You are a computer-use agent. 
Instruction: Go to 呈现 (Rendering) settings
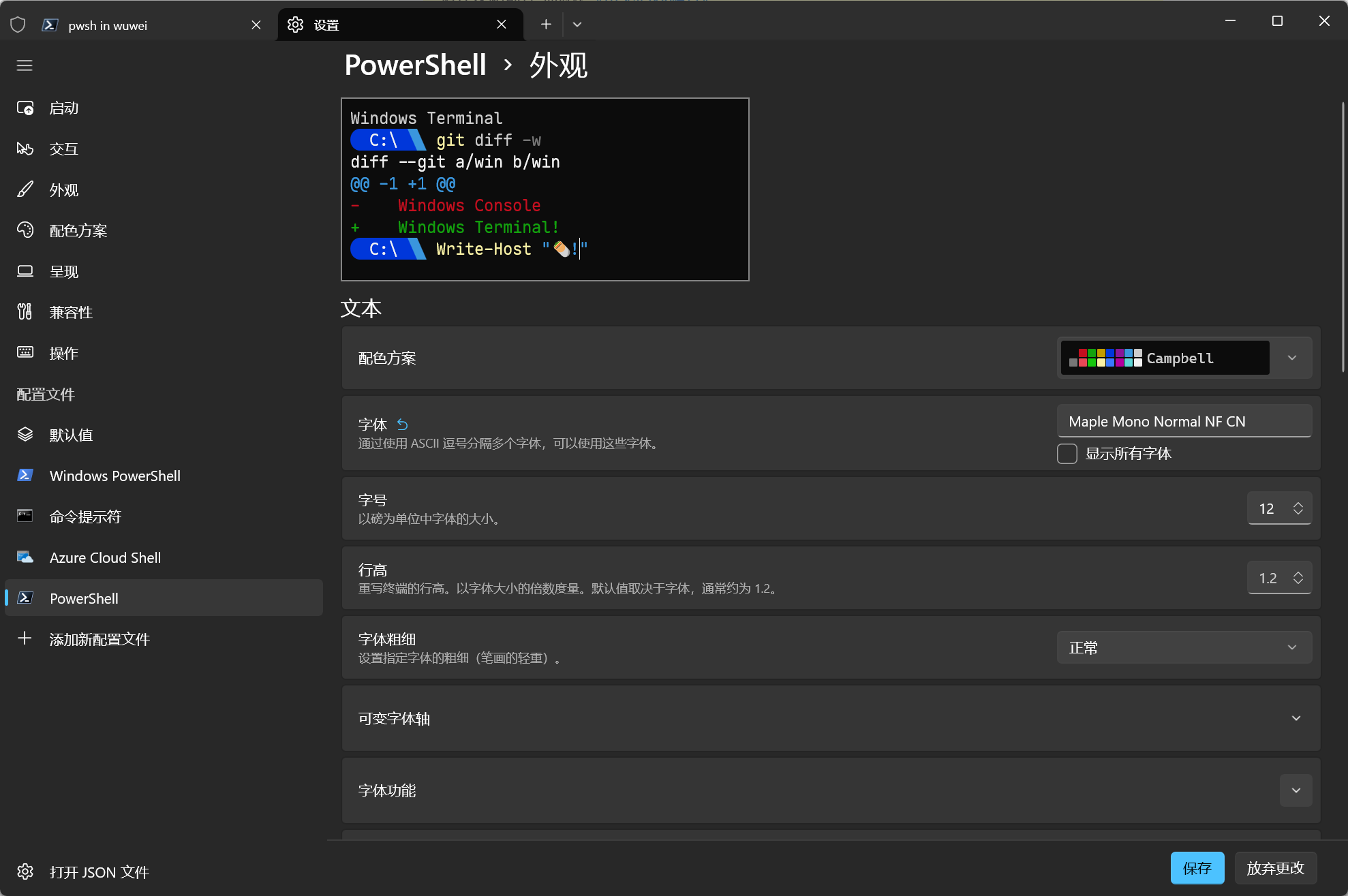point(63,271)
